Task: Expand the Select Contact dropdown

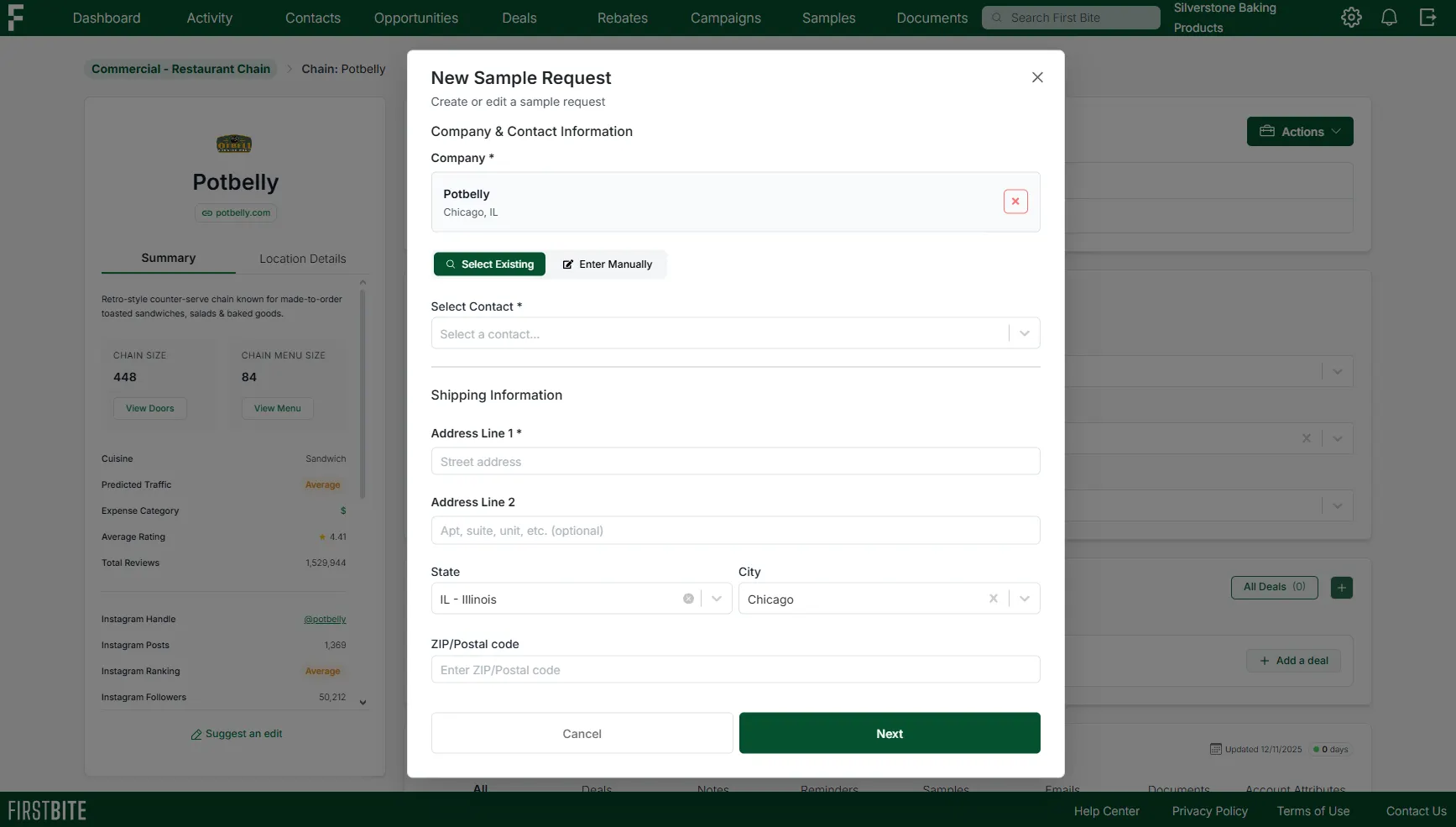Action: (1024, 333)
